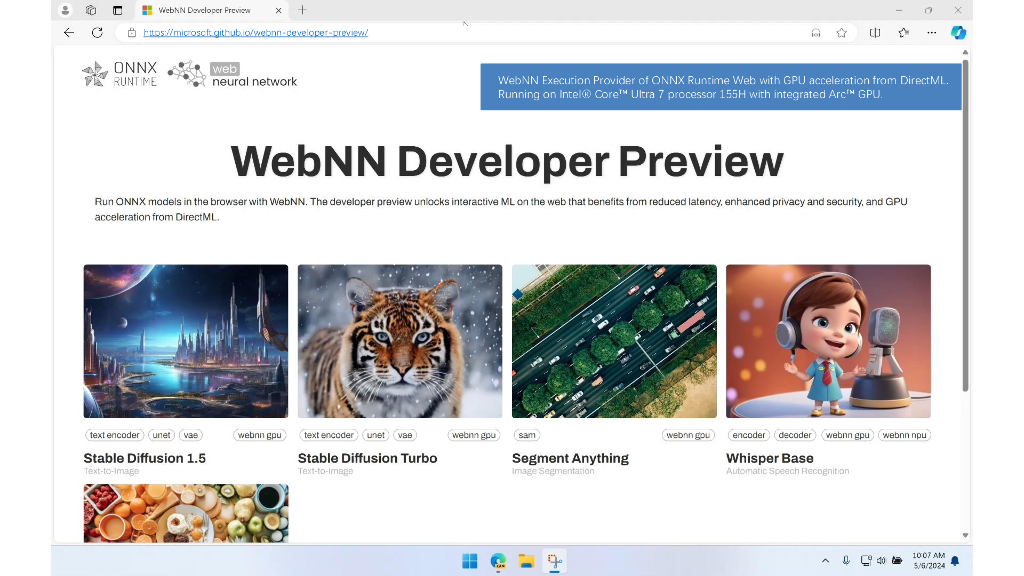This screenshot has height=576, width=1024.
Task: Click the scrollbar up arrow
Action: (x=965, y=52)
